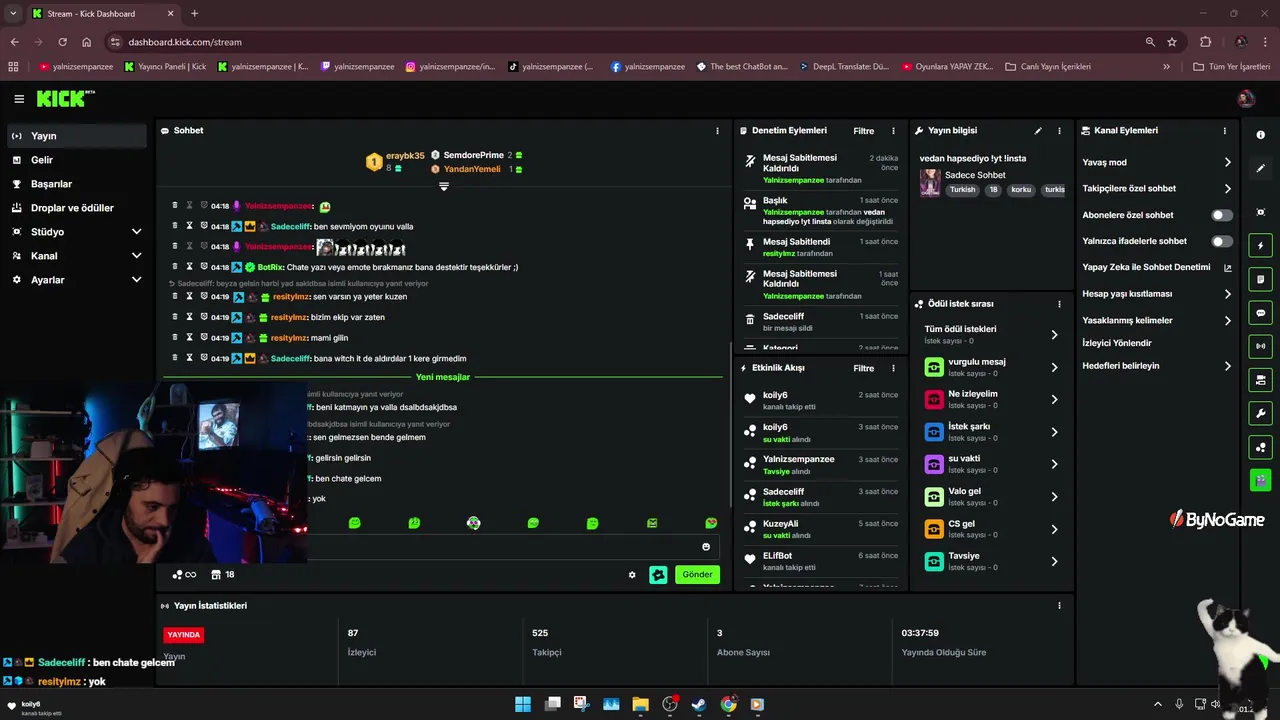Expand Tüm ödül istekleri row arrow
The width and height of the screenshot is (1280, 720).
coord(1054,335)
